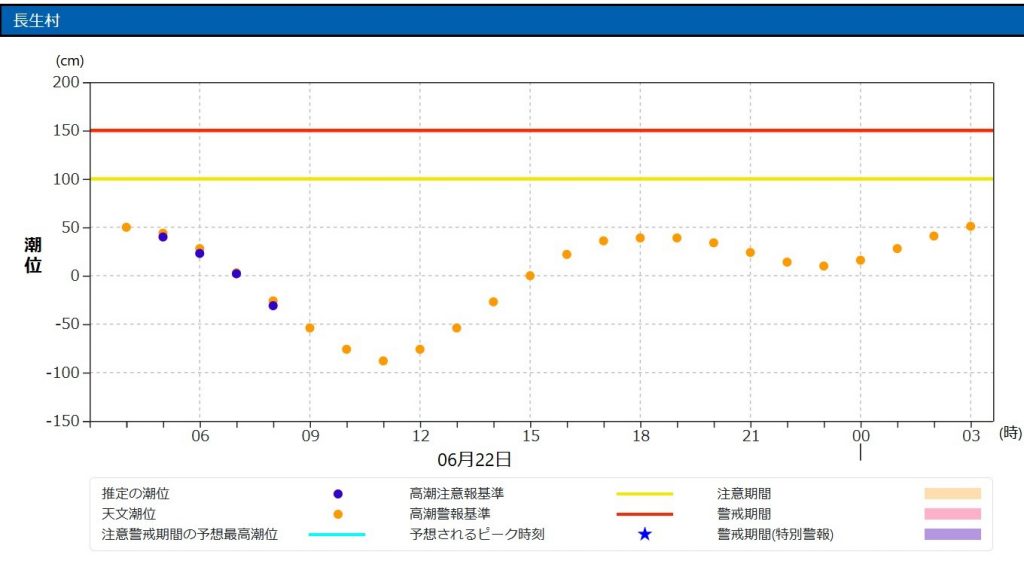Select the last orange tide point at 03時
The width and height of the screenshot is (1024, 570).
970,226
